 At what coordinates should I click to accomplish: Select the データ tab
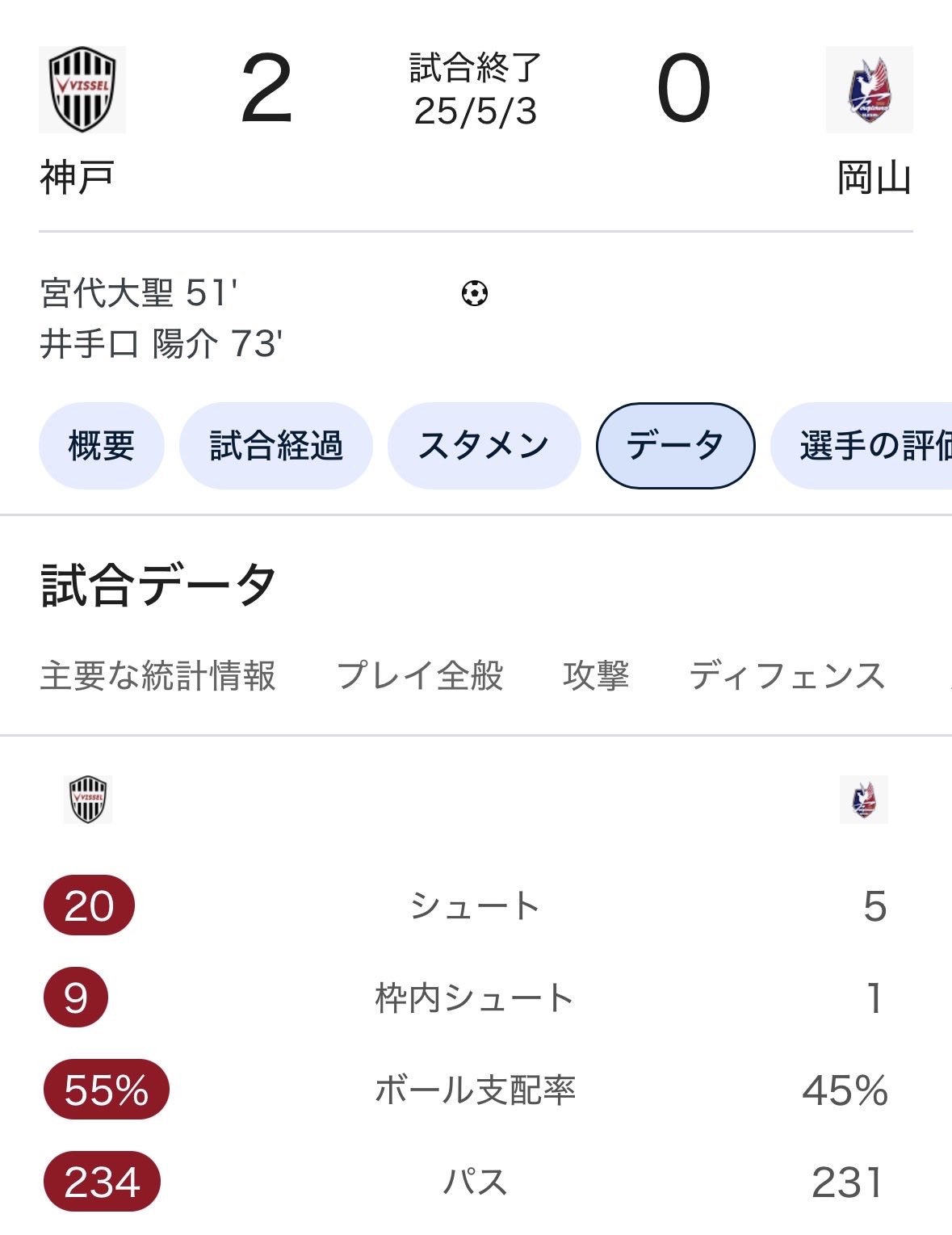(x=675, y=446)
